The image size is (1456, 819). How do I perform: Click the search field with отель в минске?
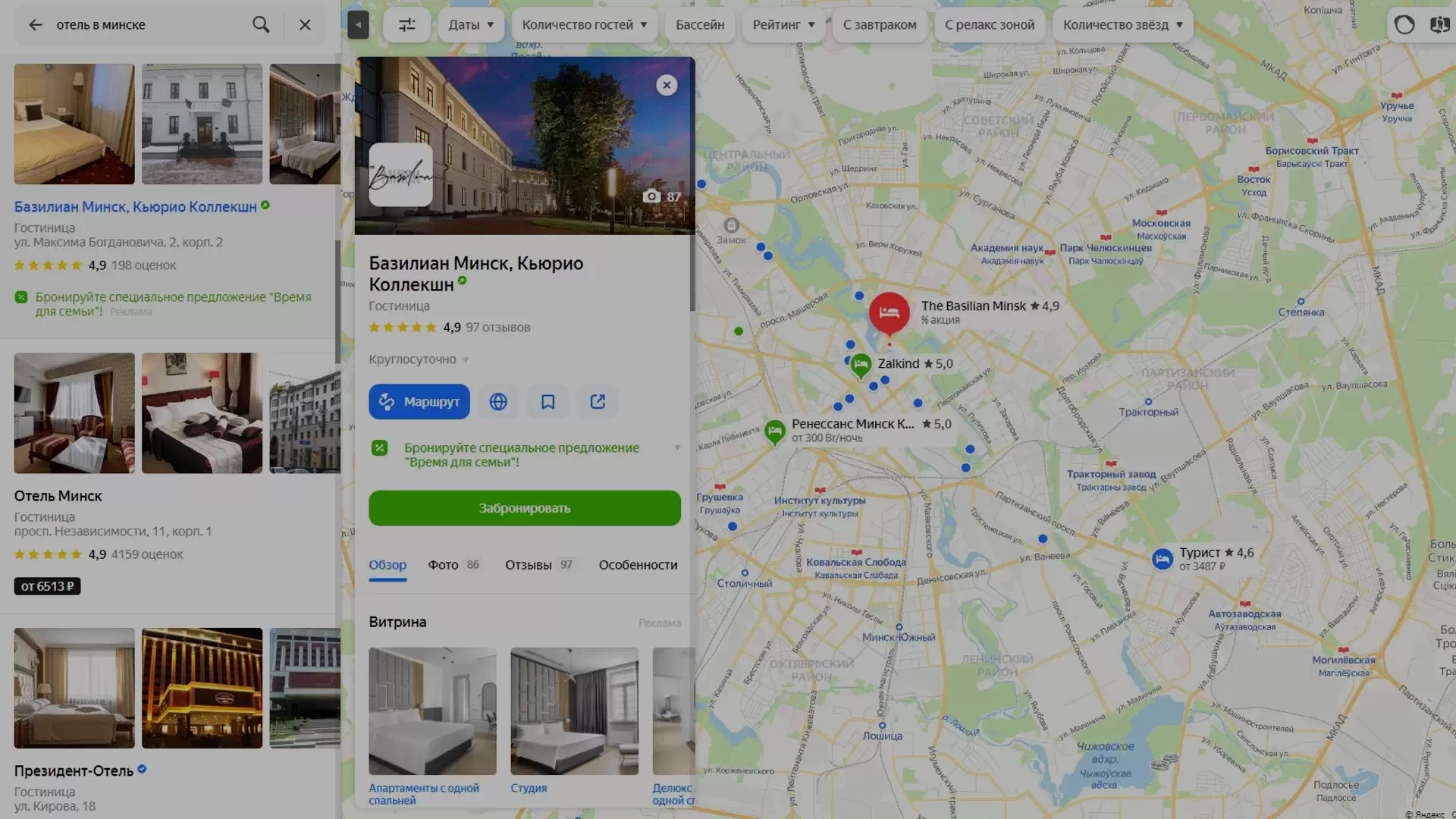click(148, 25)
